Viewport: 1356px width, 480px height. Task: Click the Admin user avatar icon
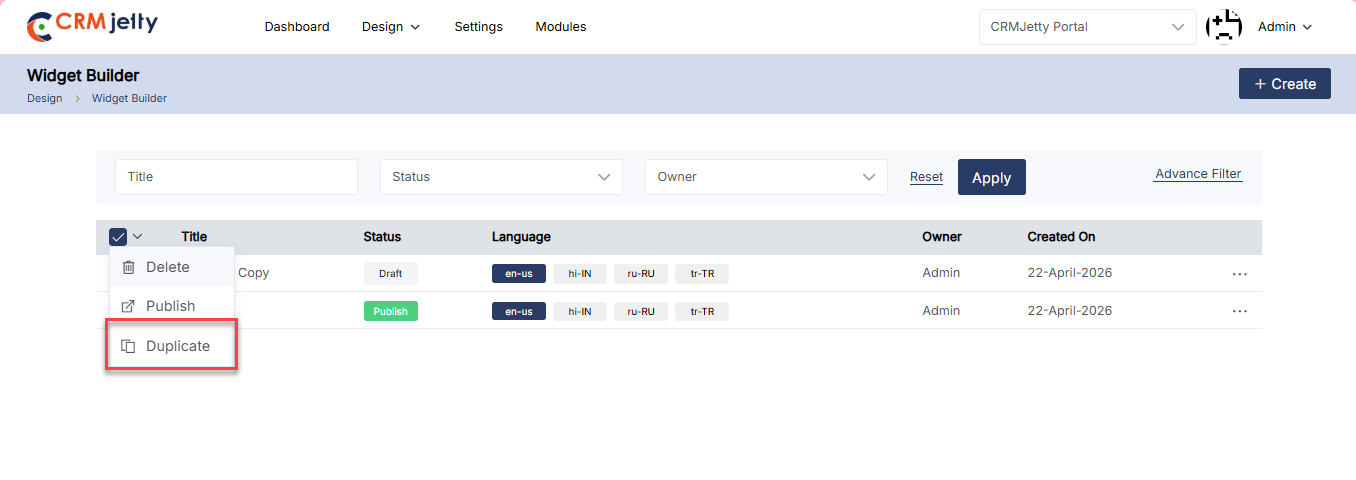pyautogui.click(x=1223, y=27)
